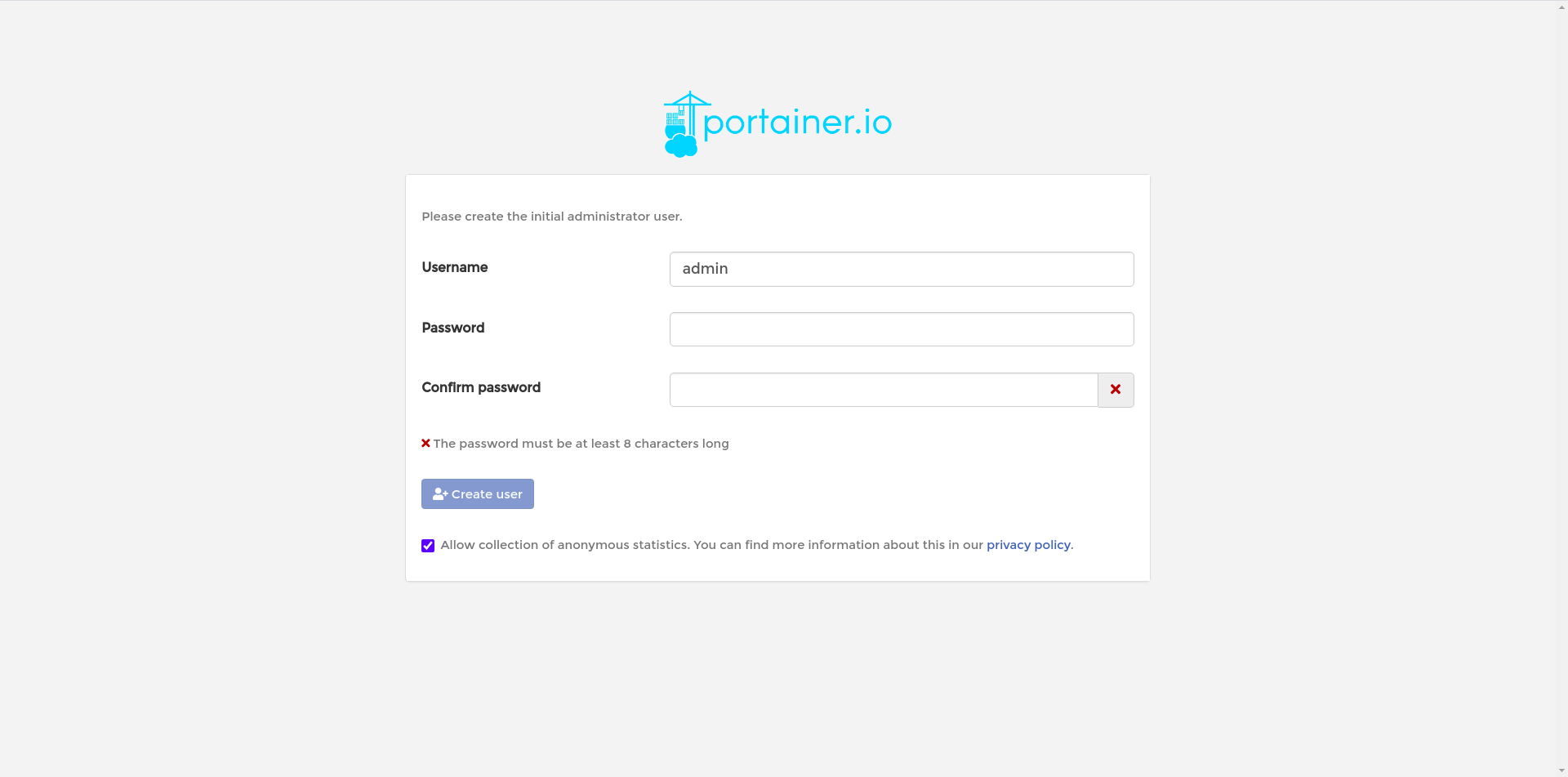Click the initial administrator user instruction text

[552, 217]
